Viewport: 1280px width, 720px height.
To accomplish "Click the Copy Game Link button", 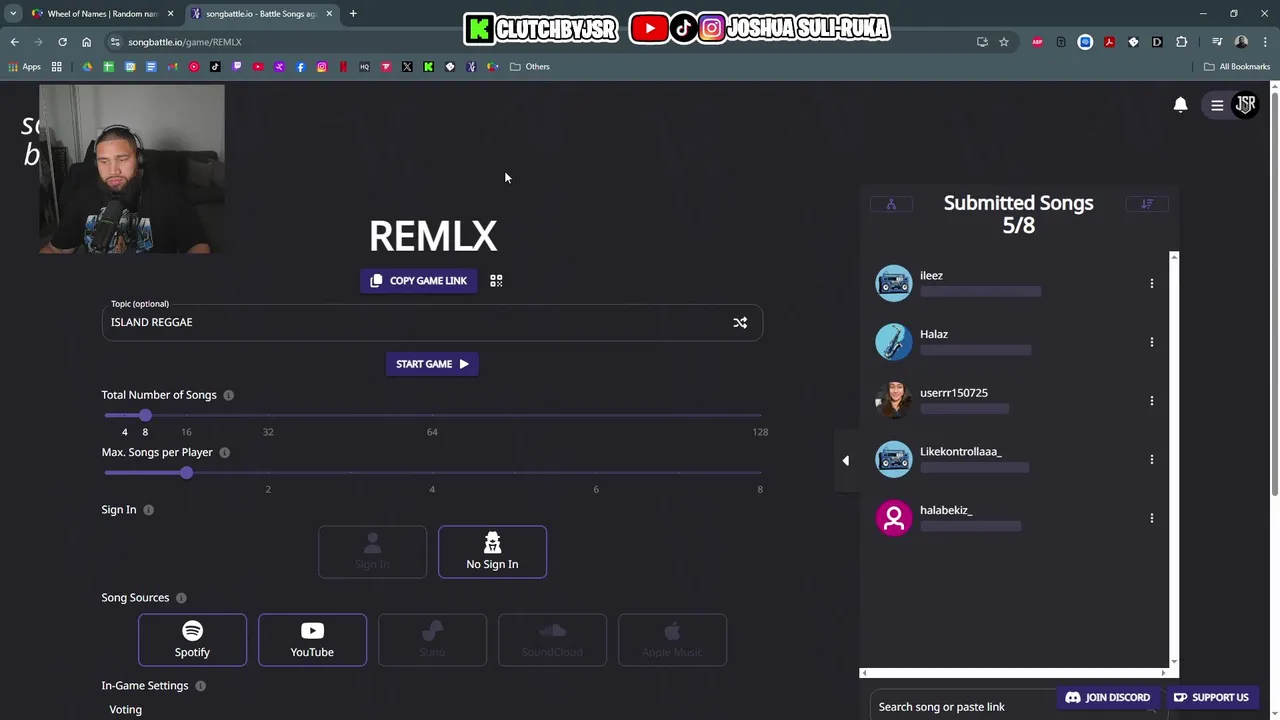I will (419, 281).
